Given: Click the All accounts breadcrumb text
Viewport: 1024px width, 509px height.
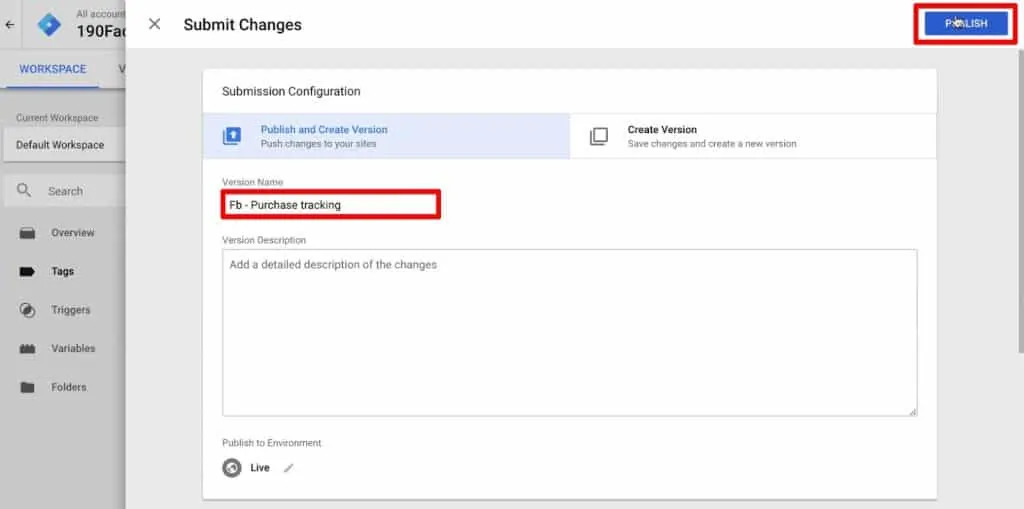Looking at the screenshot, I should [x=101, y=13].
